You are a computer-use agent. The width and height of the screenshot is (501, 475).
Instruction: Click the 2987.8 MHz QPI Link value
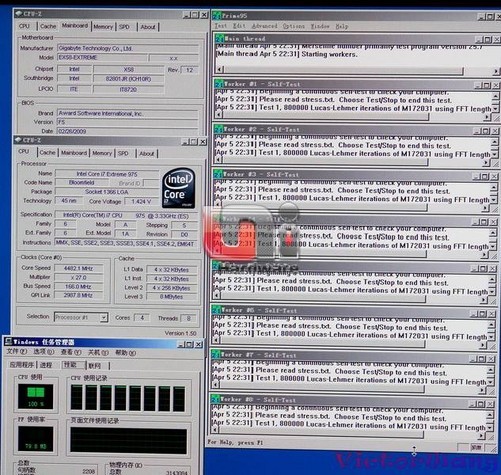78,295
